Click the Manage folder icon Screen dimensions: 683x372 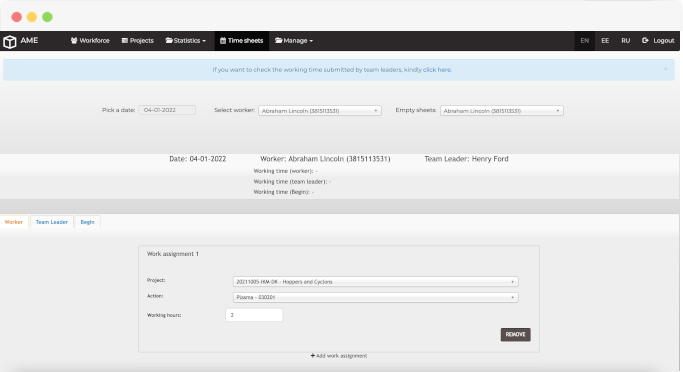point(279,41)
